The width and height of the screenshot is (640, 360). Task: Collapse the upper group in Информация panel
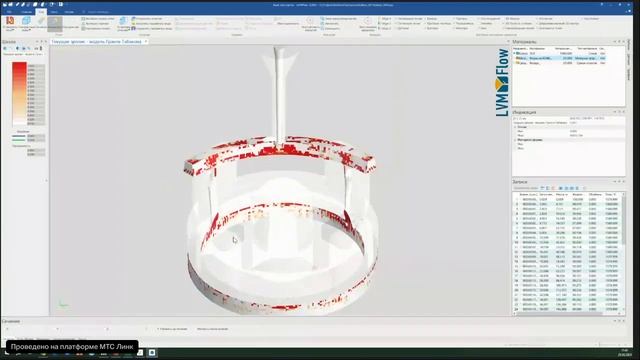click(x=515, y=127)
